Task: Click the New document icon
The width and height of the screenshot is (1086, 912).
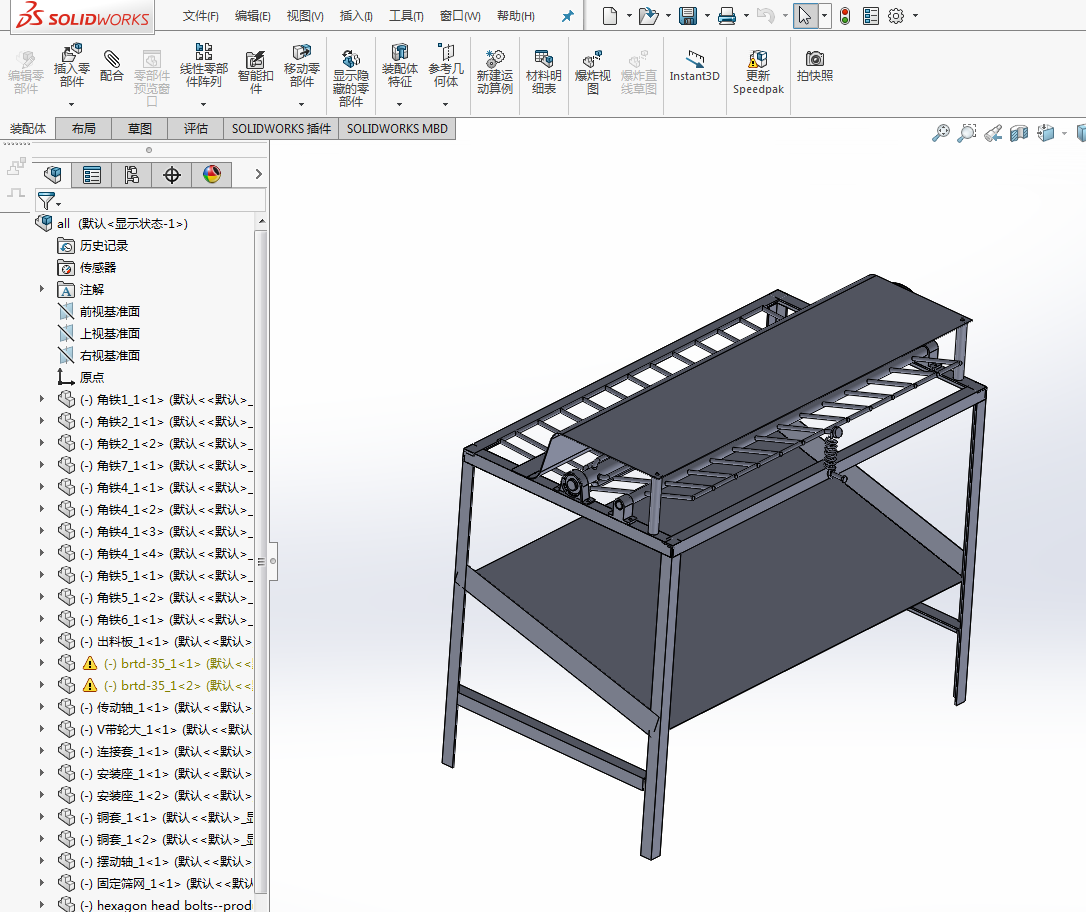Action: [x=609, y=15]
